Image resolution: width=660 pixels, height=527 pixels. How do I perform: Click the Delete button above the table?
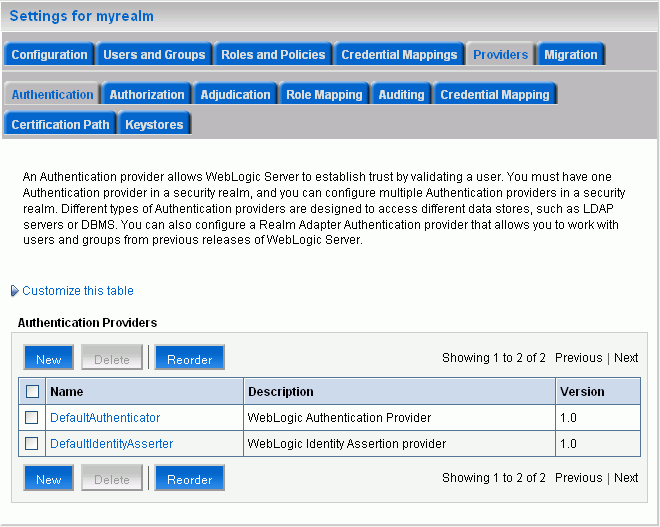click(x=112, y=357)
